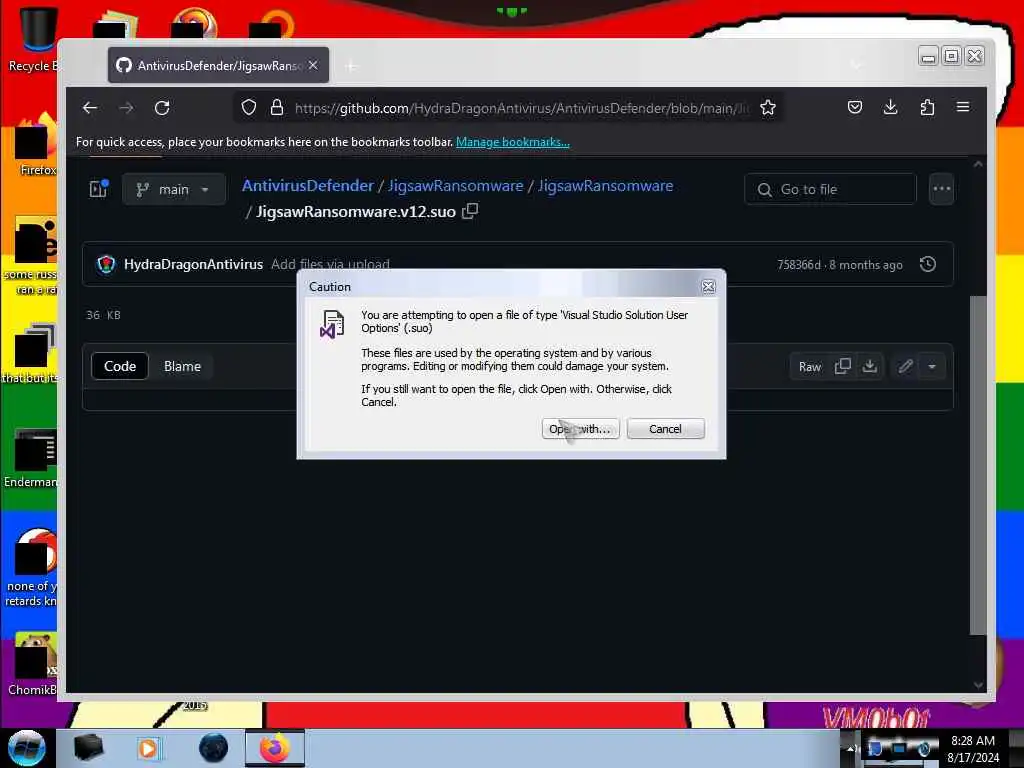
Task: Edit this file pencil icon
Action: pyautogui.click(x=905, y=367)
